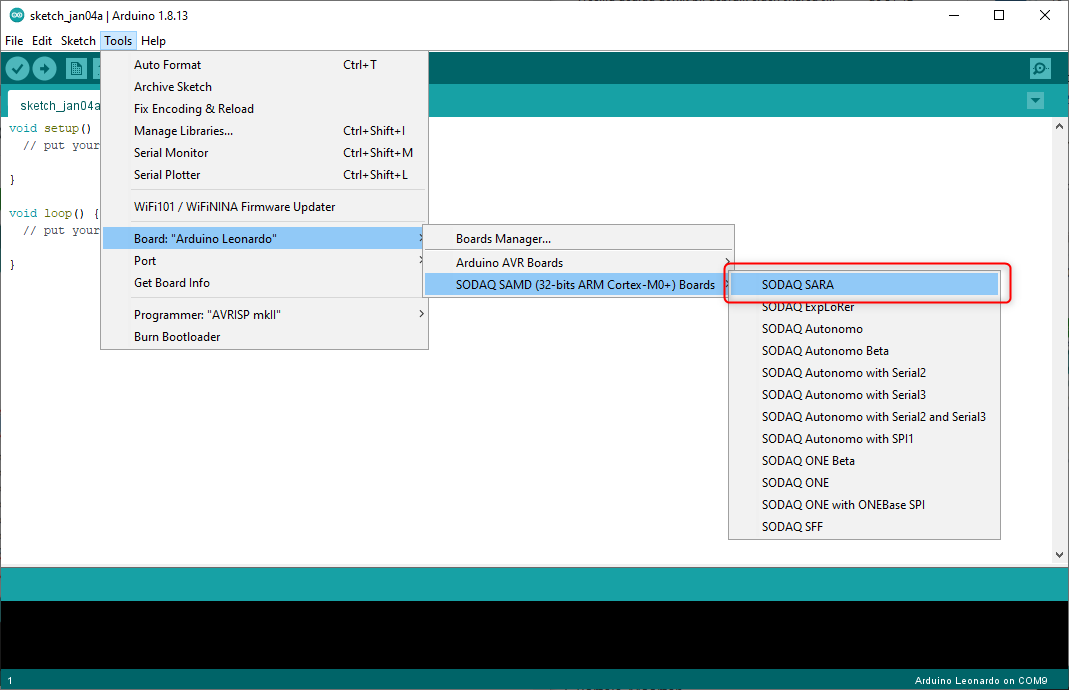Open WiFi101 / WiFiNINA Firmware Updater
The height and width of the screenshot is (690, 1069).
tap(265, 207)
